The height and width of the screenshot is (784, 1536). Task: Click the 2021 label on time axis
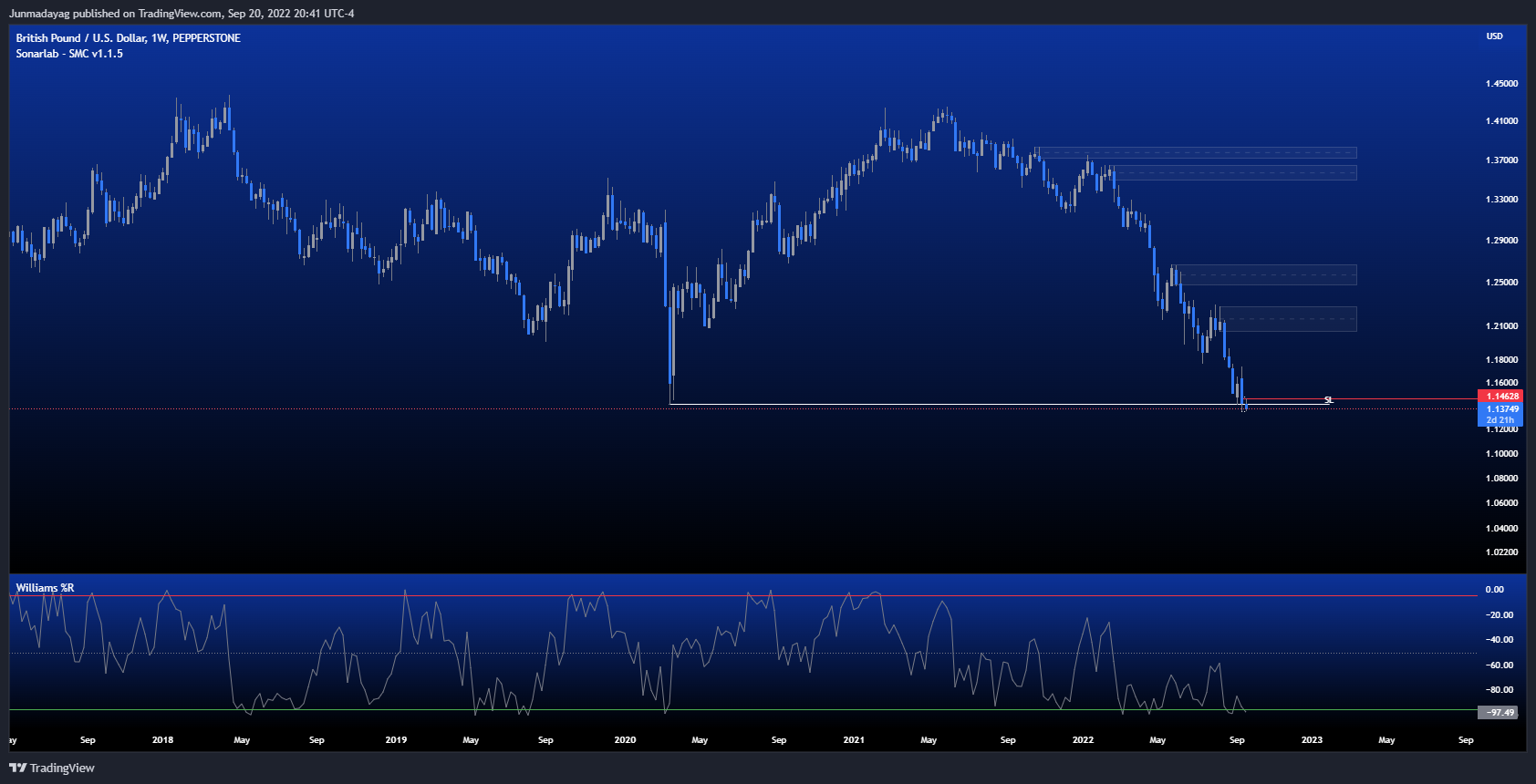(854, 740)
